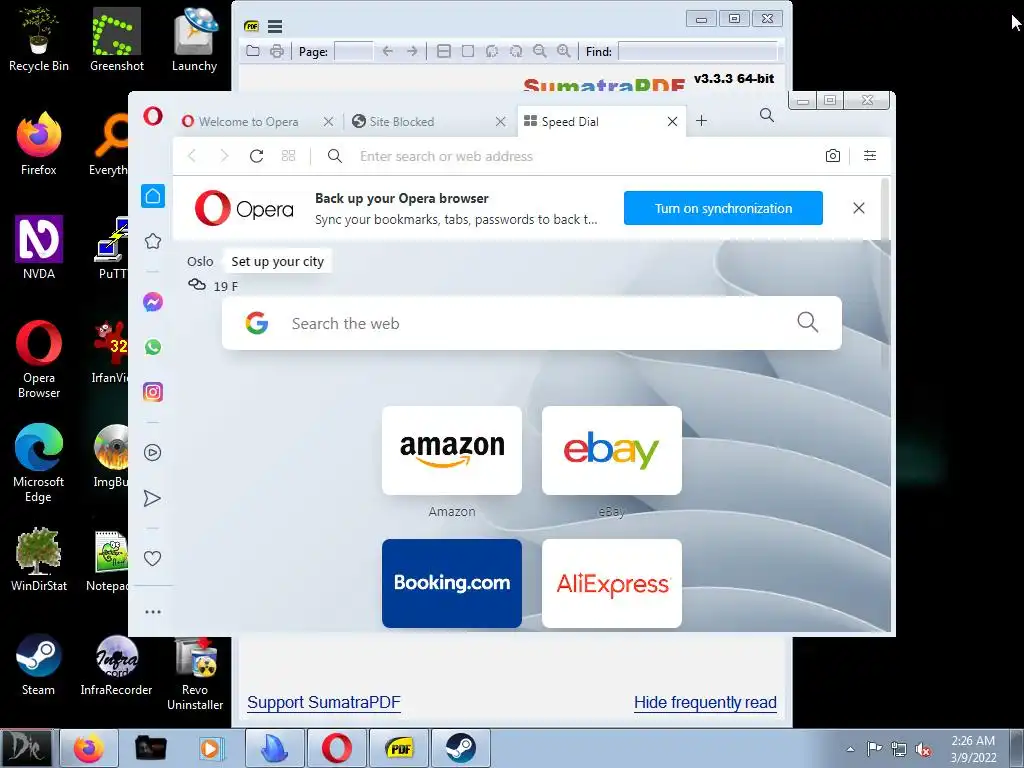Switch to the Welcome to Opera tab
This screenshot has height=768, width=1024.
tap(248, 121)
